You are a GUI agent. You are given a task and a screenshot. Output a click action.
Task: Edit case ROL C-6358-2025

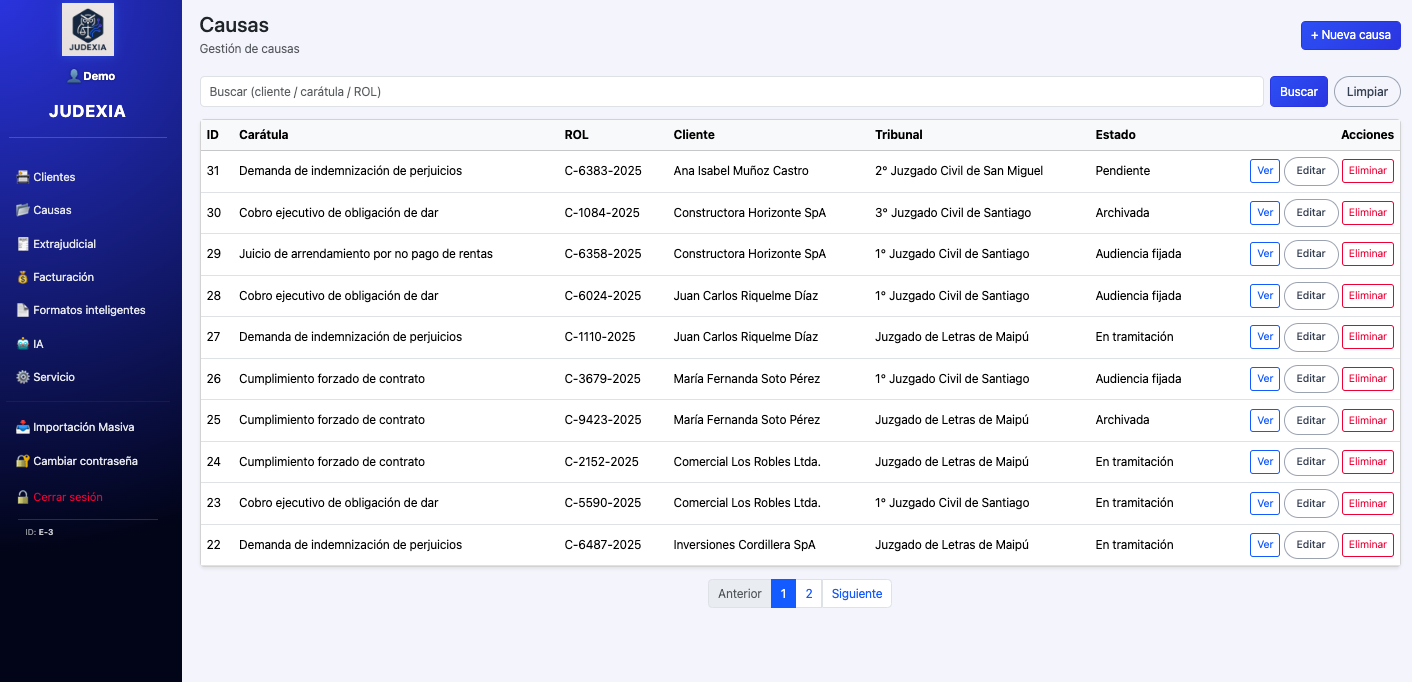tap(1310, 254)
